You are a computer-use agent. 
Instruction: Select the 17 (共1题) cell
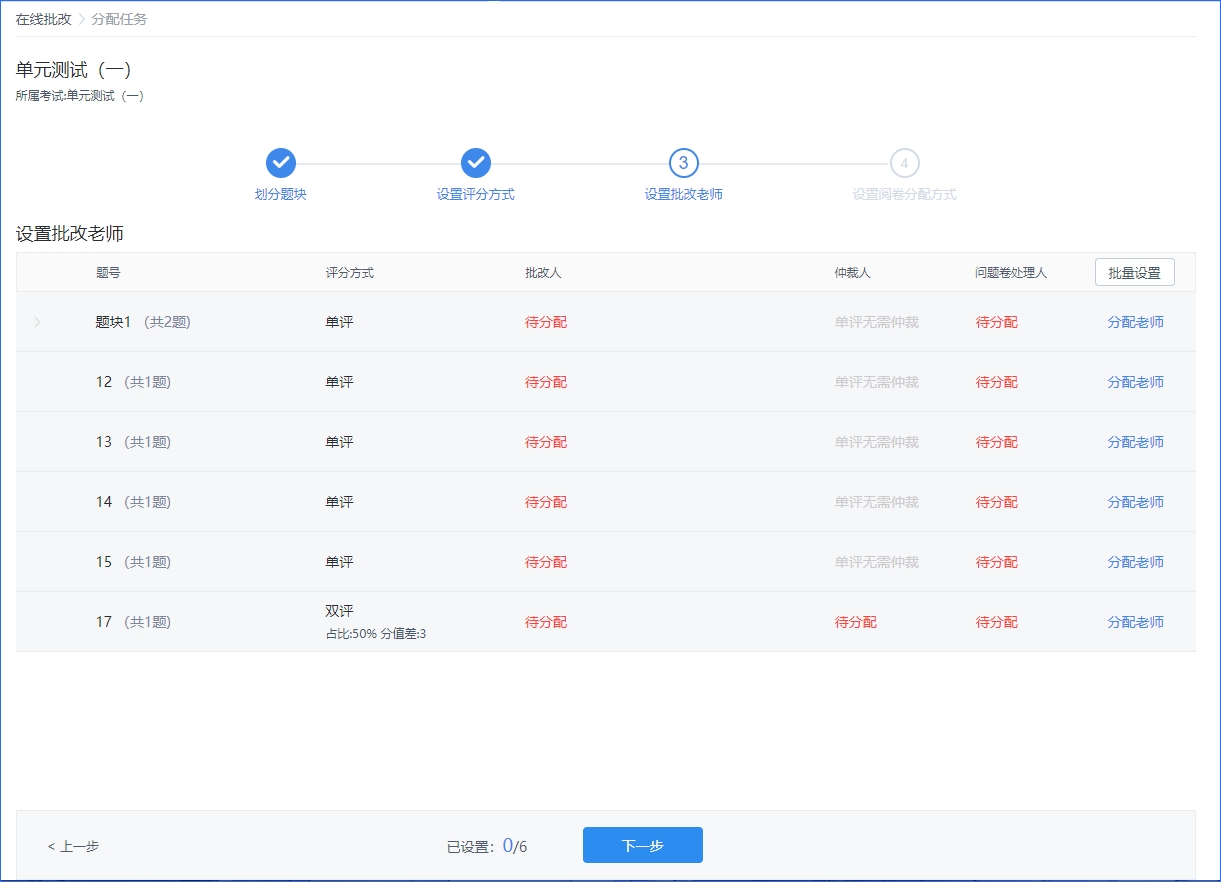[134, 622]
